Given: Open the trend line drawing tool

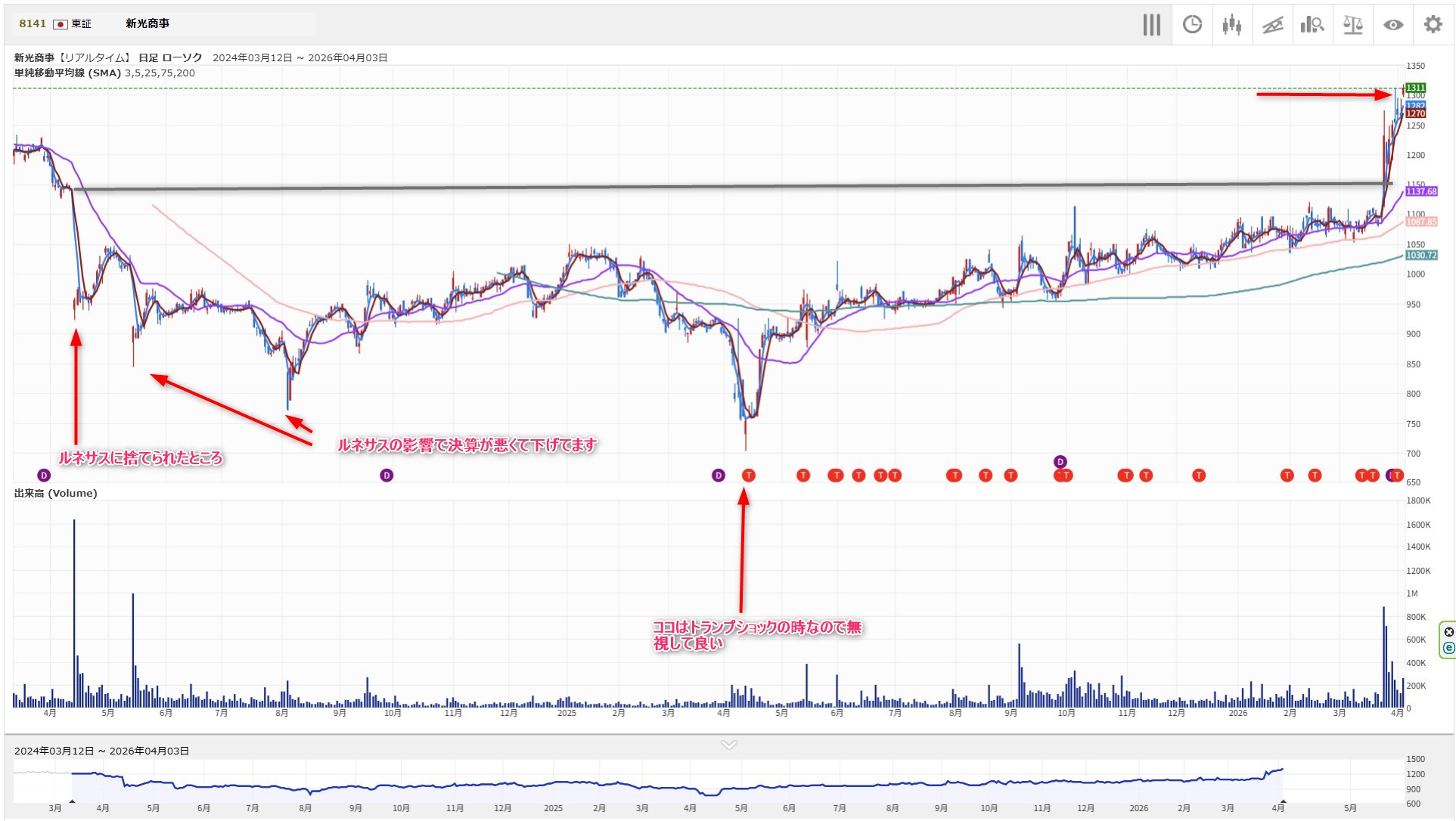Looking at the screenshot, I should point(1272,25).
